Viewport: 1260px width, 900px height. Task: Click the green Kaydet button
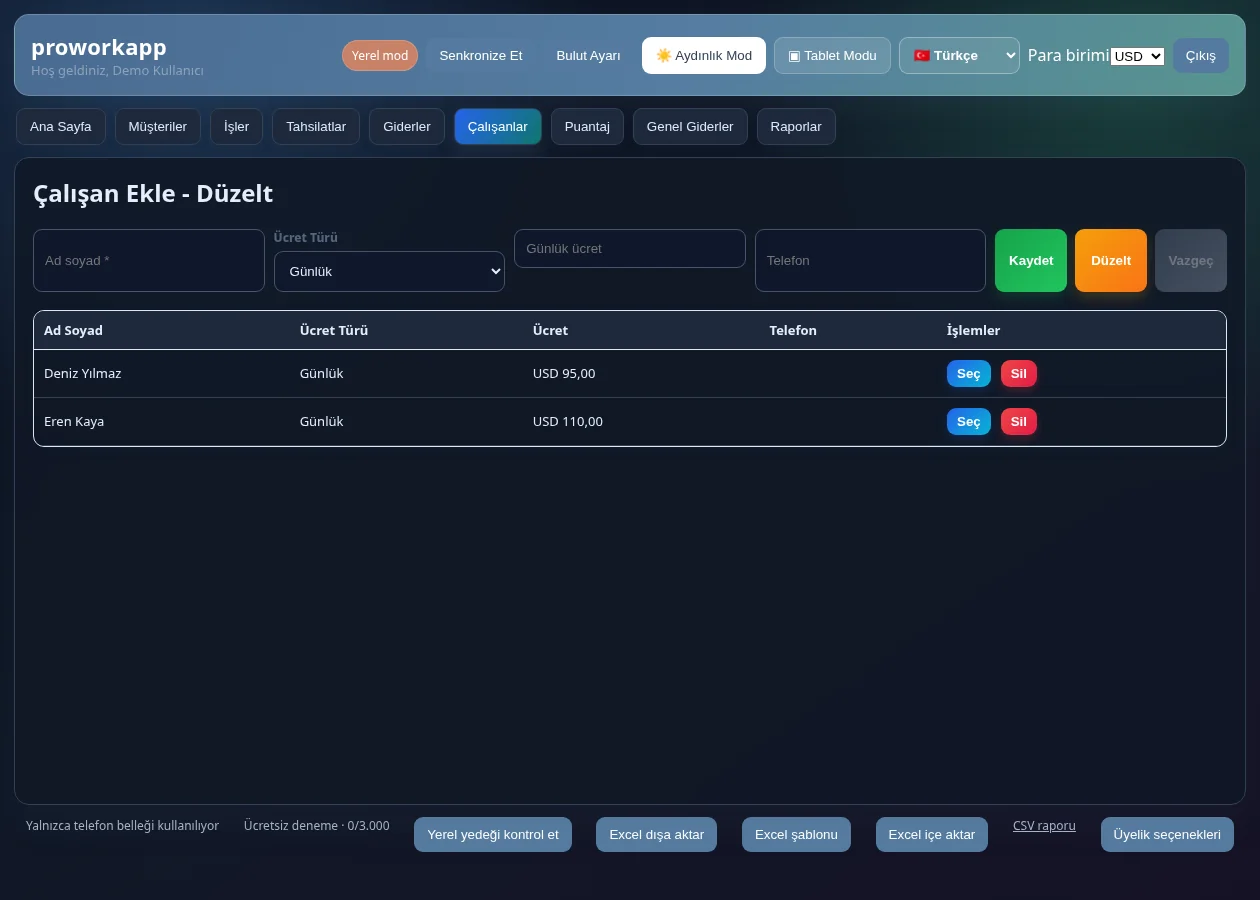[1031, 260]
